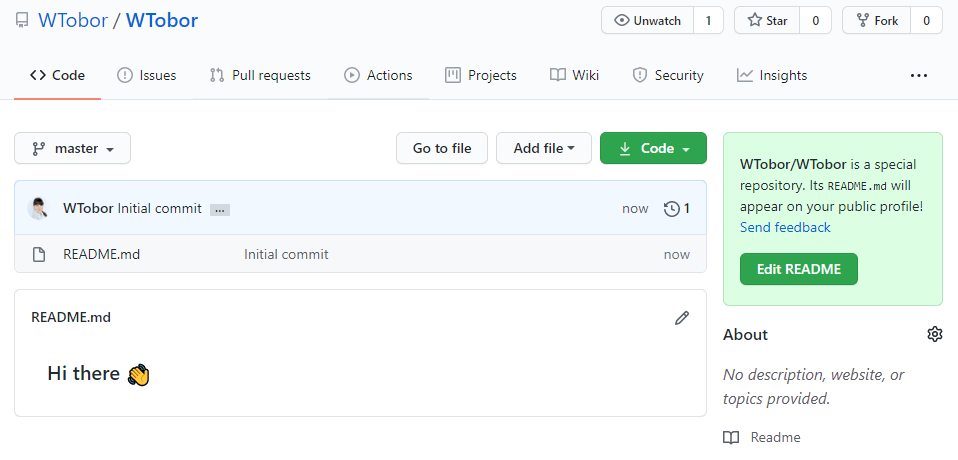Expand the Add file dropdown
This screenshot has height=460, width=958.
(x=543, y=148)
